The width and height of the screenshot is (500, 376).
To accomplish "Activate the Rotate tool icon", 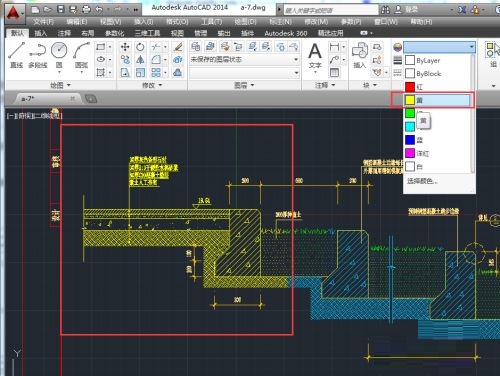I will (x=140, y=47).
